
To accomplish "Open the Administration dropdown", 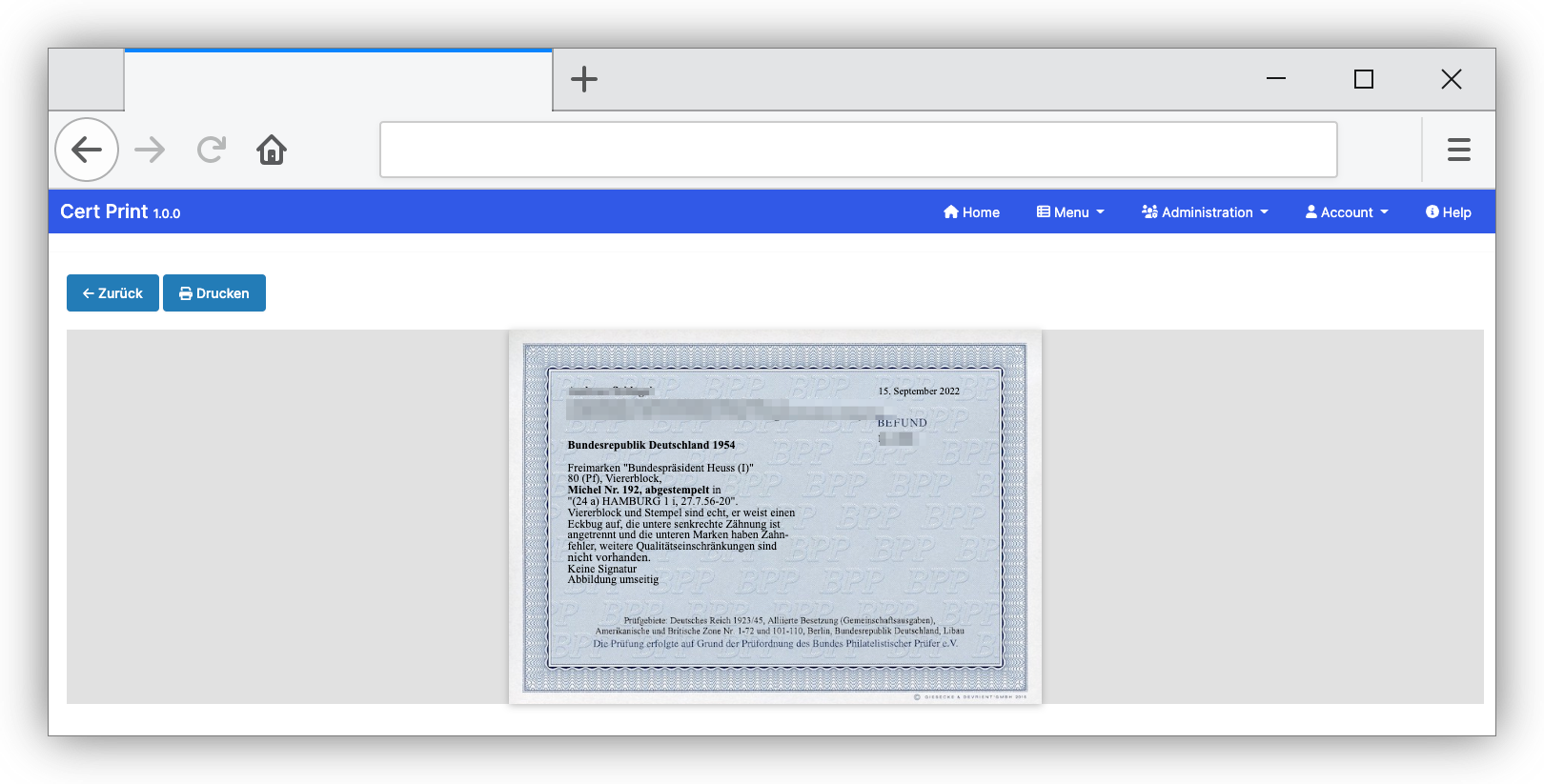I will click(x=1205, y=212).
